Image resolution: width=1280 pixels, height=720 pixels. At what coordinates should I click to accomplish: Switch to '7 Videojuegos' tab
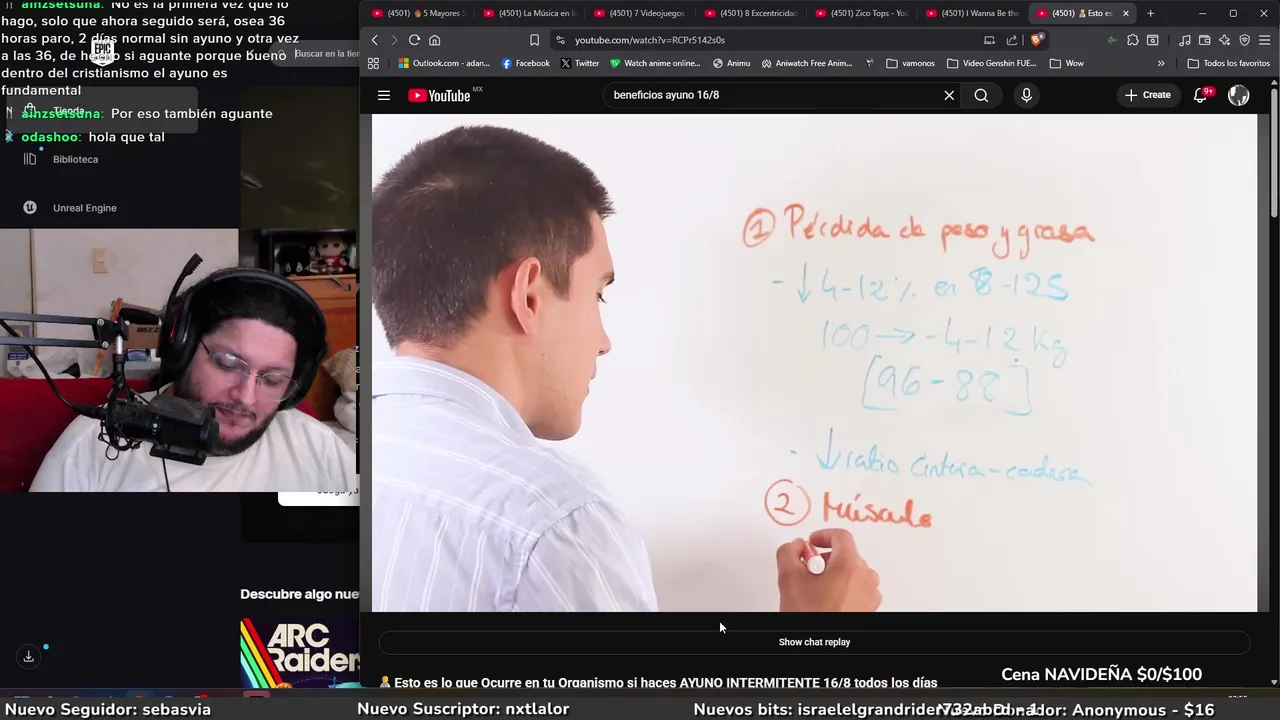coord(641,13)
